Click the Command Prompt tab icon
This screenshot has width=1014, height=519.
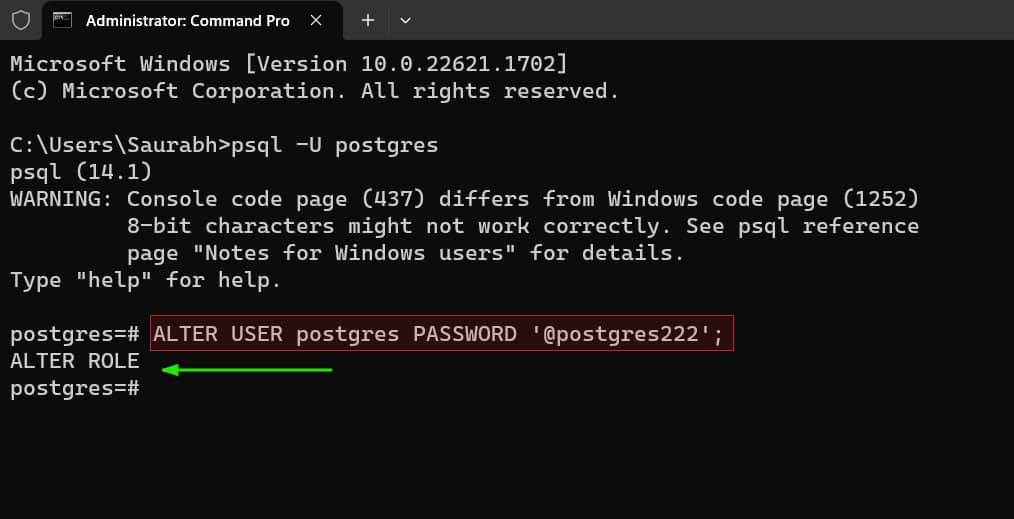pyautogui.click(x=62, y=20)
